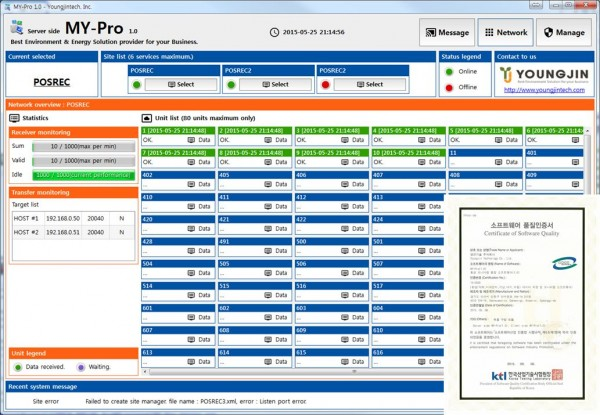The height and width of the screenshot is (415, 600).
Task: Open the Message panel
Action: pos(447,33)
